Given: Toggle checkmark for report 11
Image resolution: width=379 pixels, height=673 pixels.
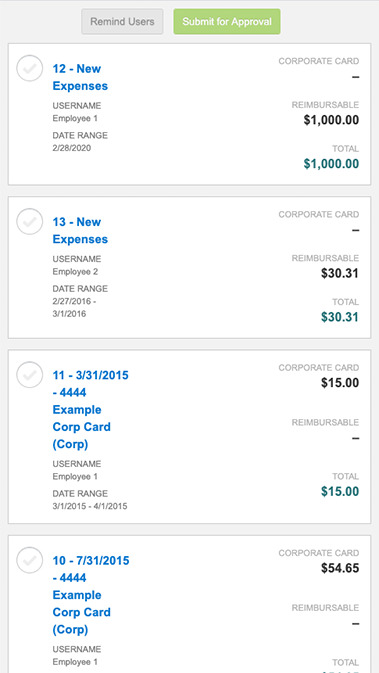Looking at the screenshot, I should [30, 375].
